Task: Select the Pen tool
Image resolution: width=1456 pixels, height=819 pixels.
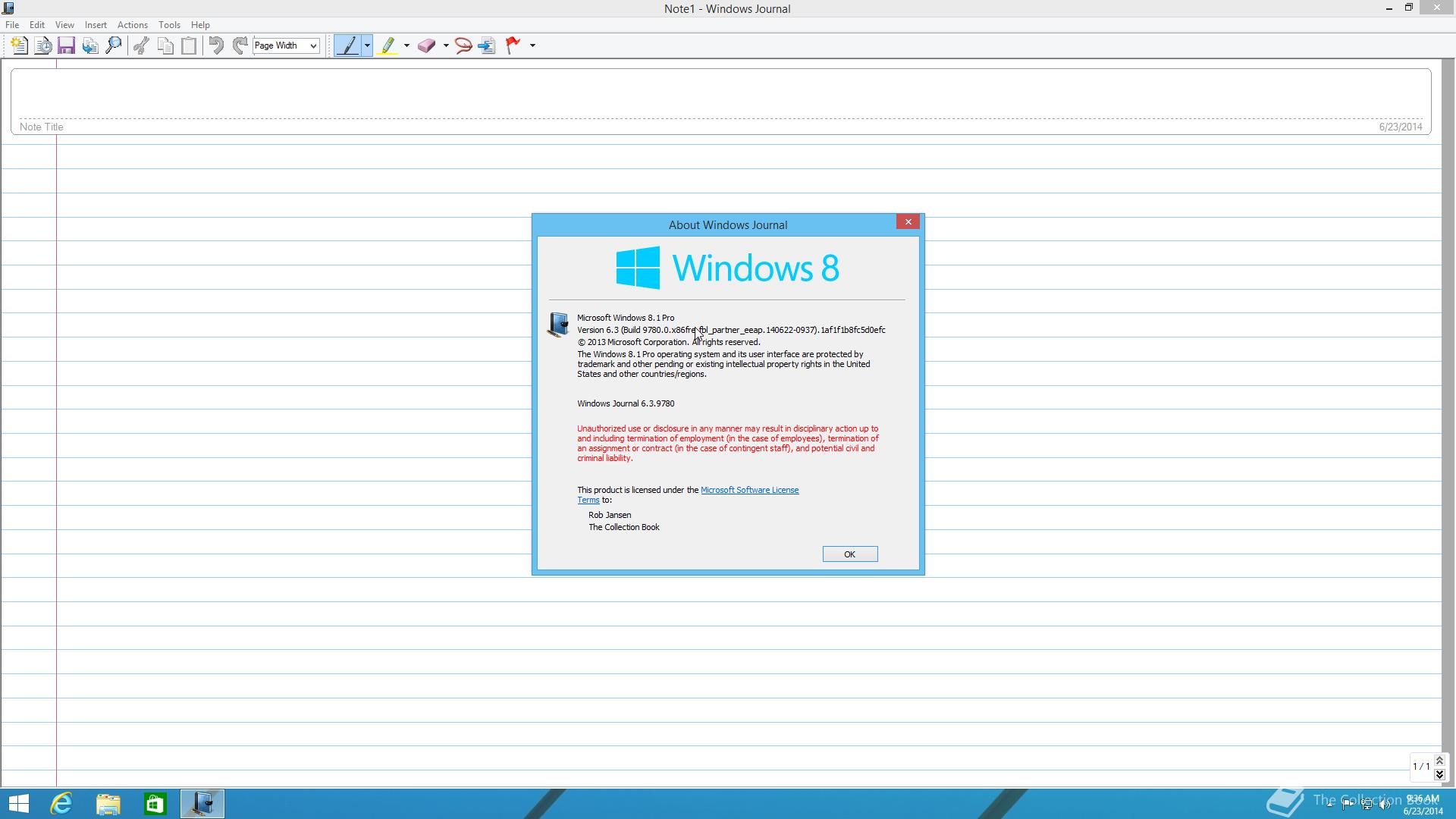Action: [348, 45]
